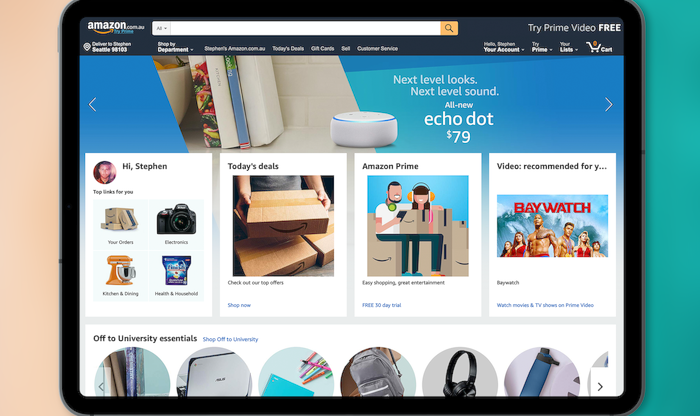Image resolution: width=700 pixels, height=416 pixels.
Task: Open the Electronics camera icon
Action: click(176, 219)
